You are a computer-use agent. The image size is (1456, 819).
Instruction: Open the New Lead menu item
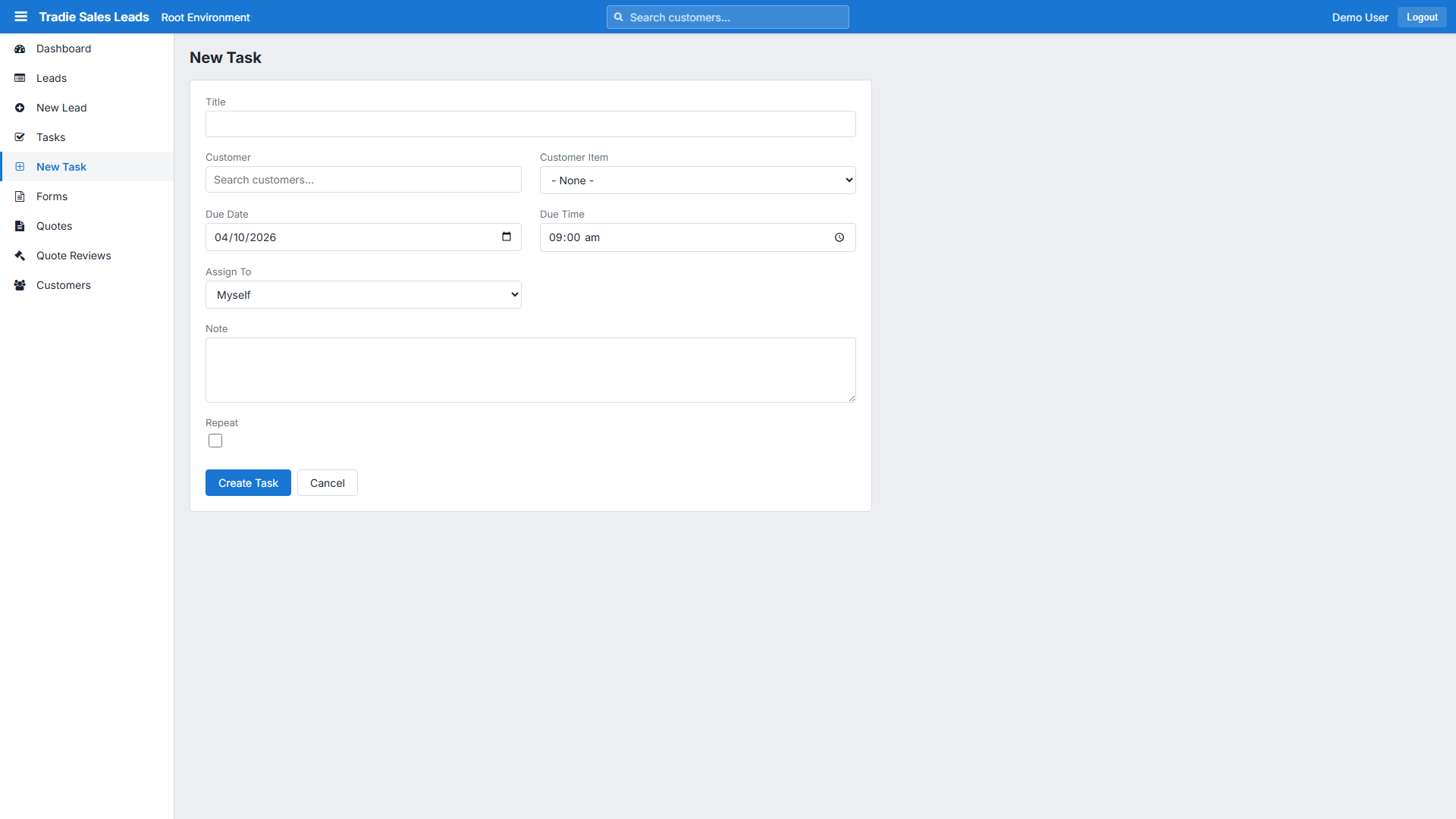tap(86, 108)
